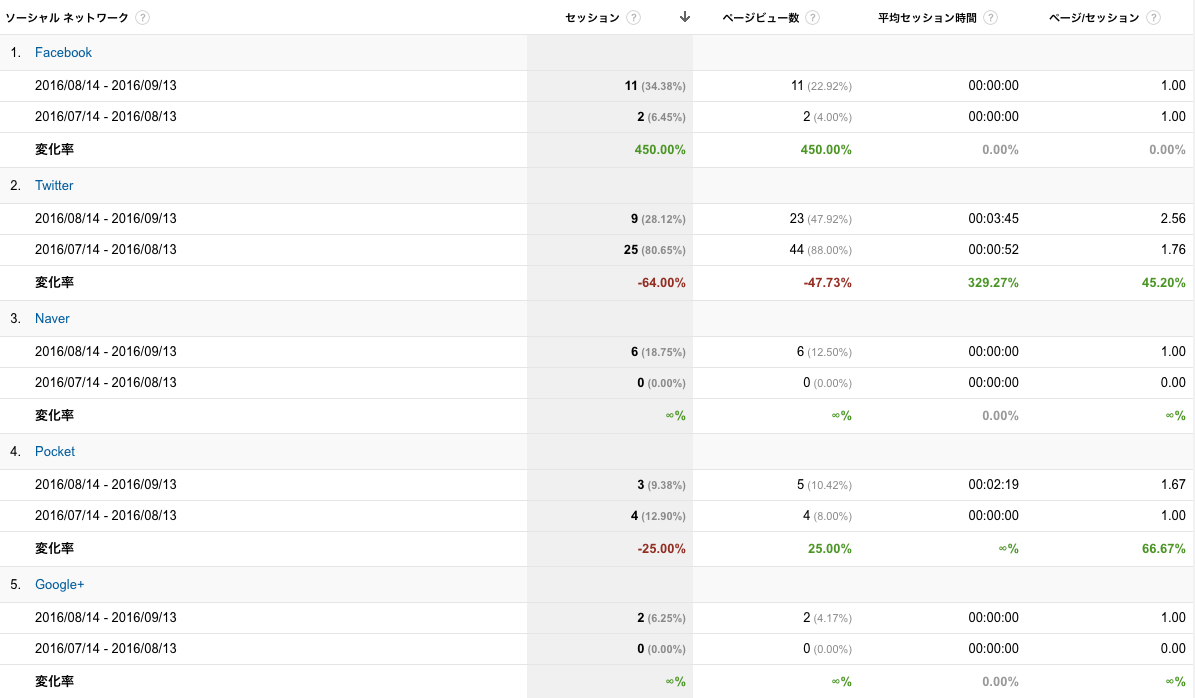Select Twitter sessions value 25 (80.65%)
Viewport: 1195px width, 698px height.
tap(655, 249)
